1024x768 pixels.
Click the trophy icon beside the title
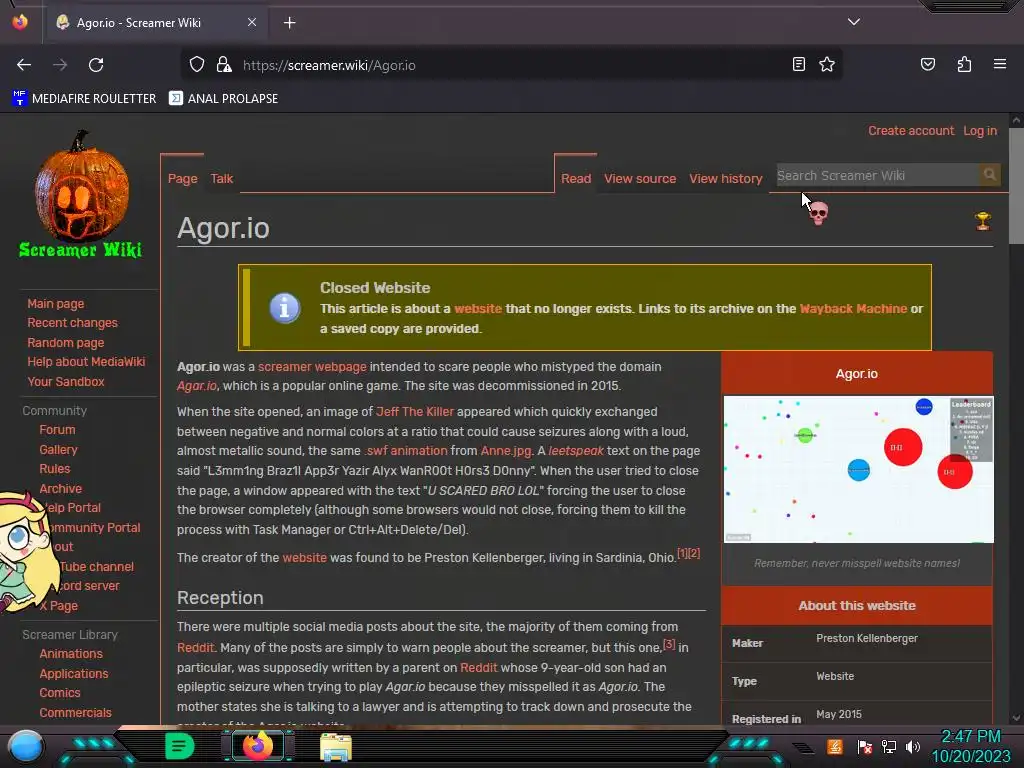tap(982, 221)
